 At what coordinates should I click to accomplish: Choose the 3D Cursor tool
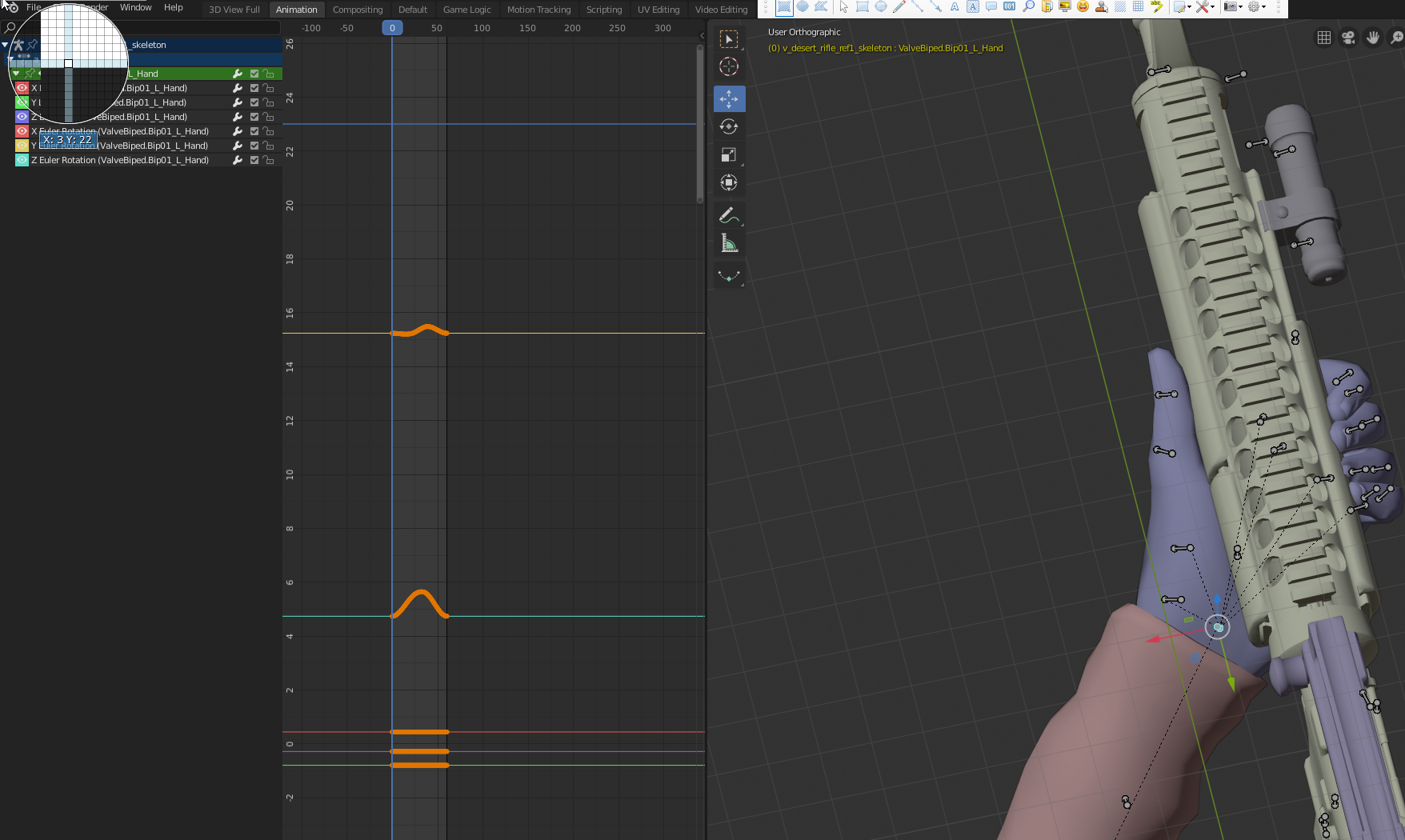(728, 67)
